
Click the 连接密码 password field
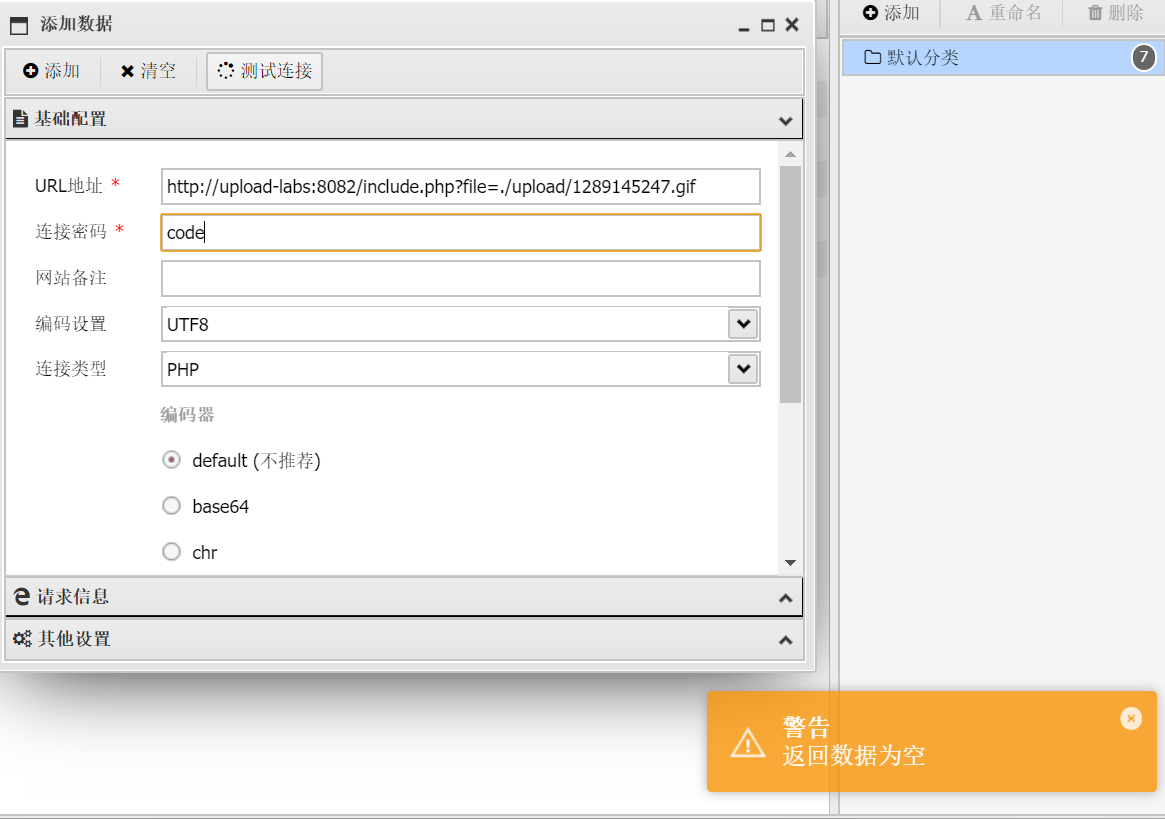[x=461, y=233]
